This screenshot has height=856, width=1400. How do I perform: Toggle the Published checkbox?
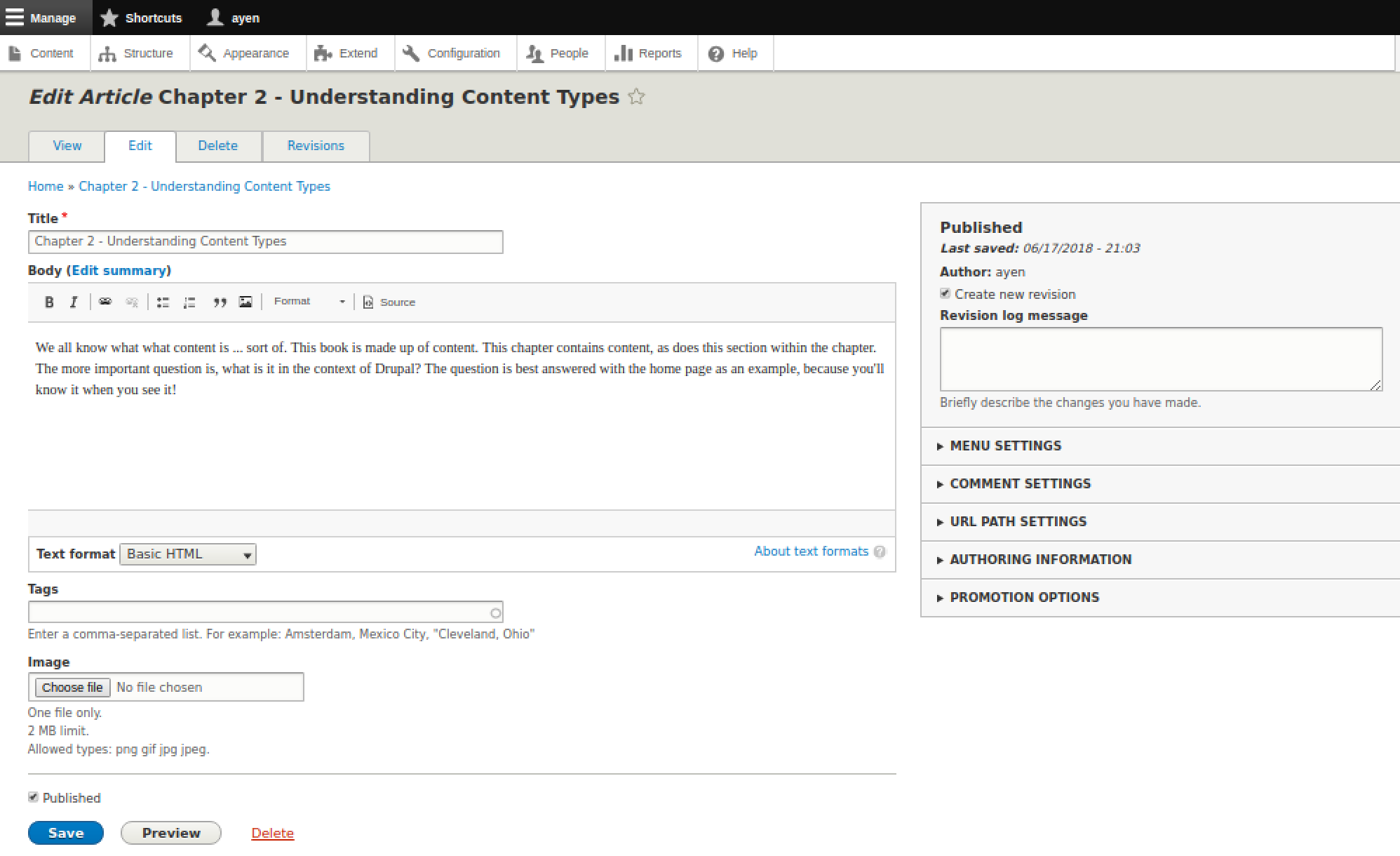(33, 797)
